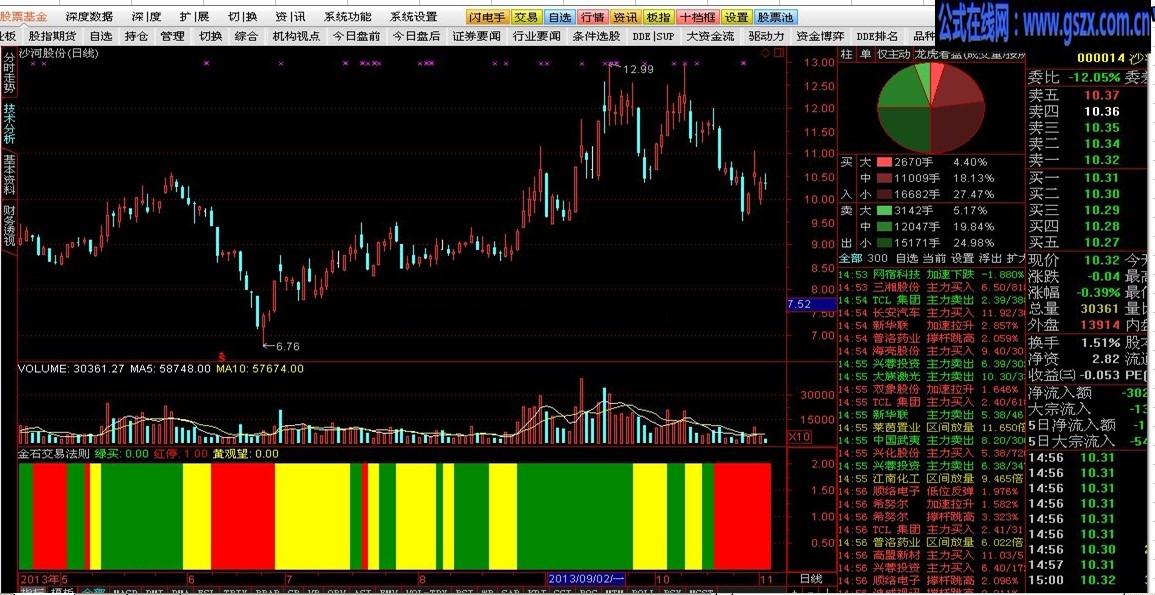This screenshot has width=1155, height=595.
Task: Click the diamond icon at chart top-right
Action: tap(765, 53)
